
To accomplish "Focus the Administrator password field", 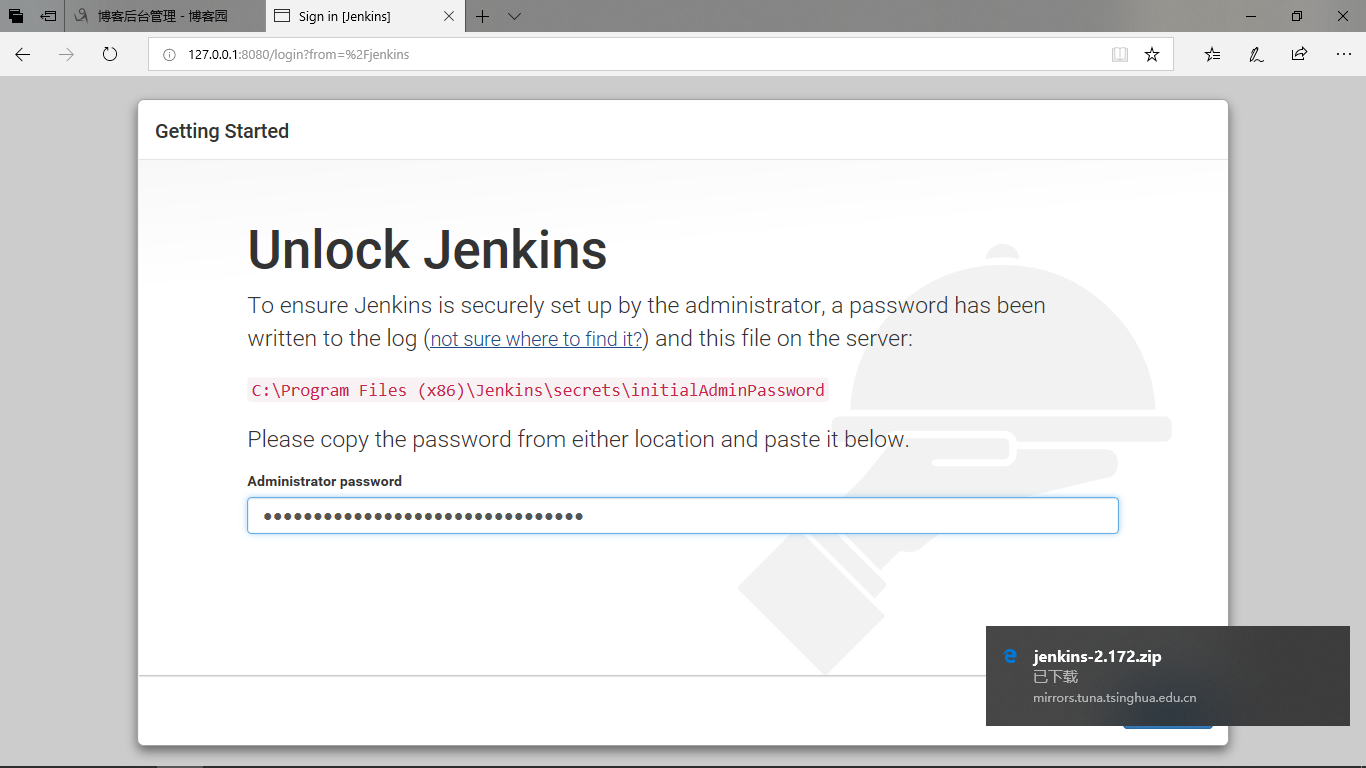I will pos(683,516).
